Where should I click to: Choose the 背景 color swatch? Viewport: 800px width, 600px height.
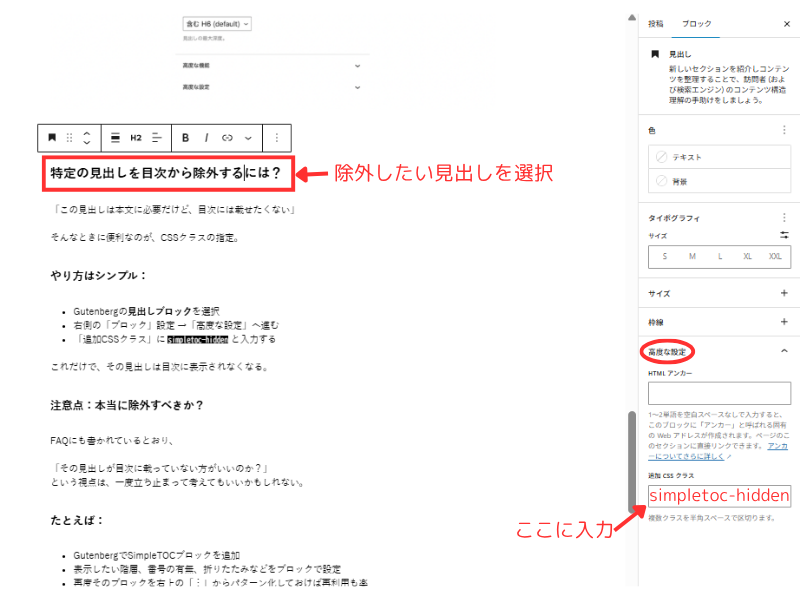pos(719,181)
